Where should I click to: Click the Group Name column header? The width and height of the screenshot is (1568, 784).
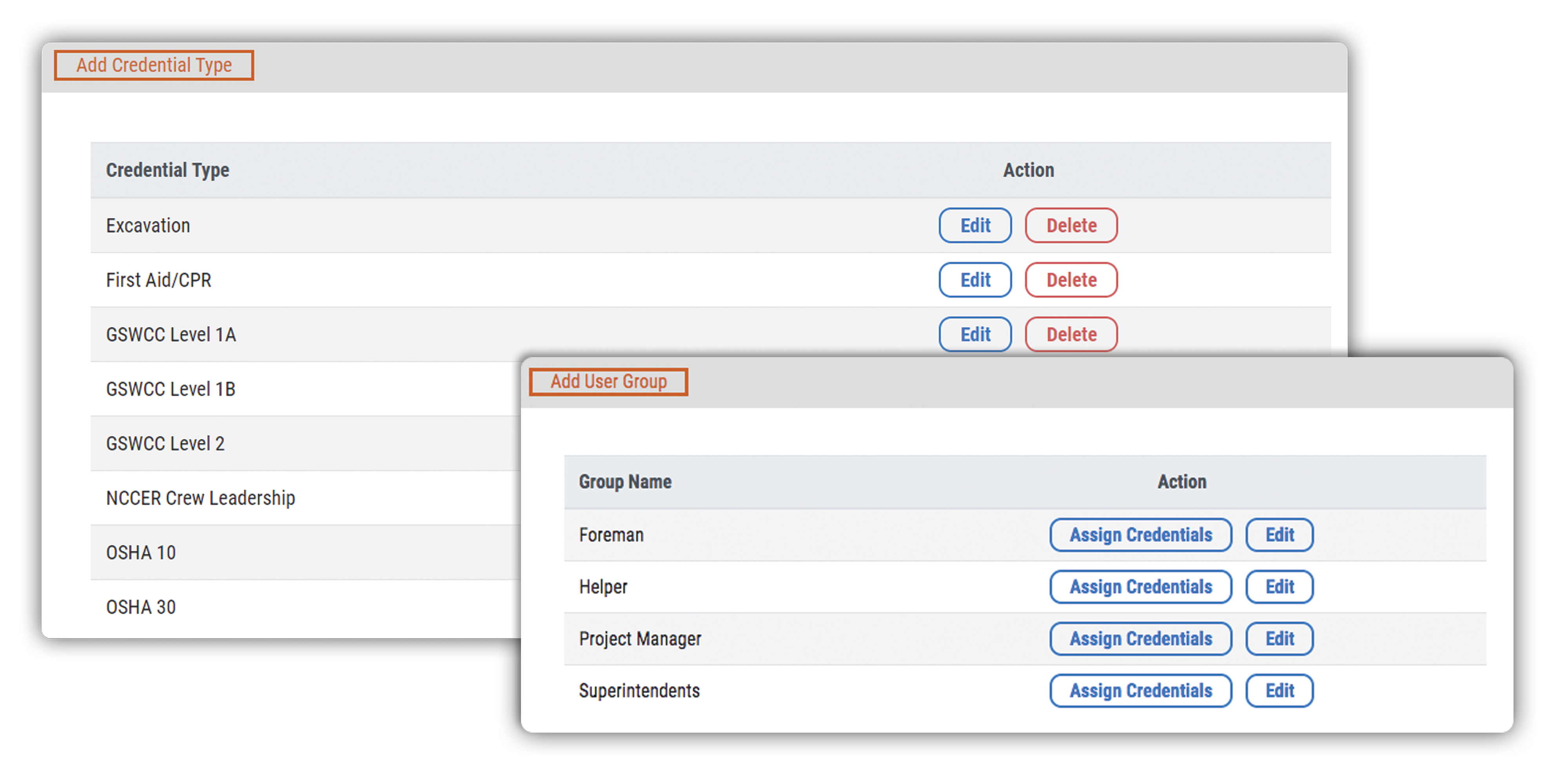pyautogui.click(x=625, y=482)
